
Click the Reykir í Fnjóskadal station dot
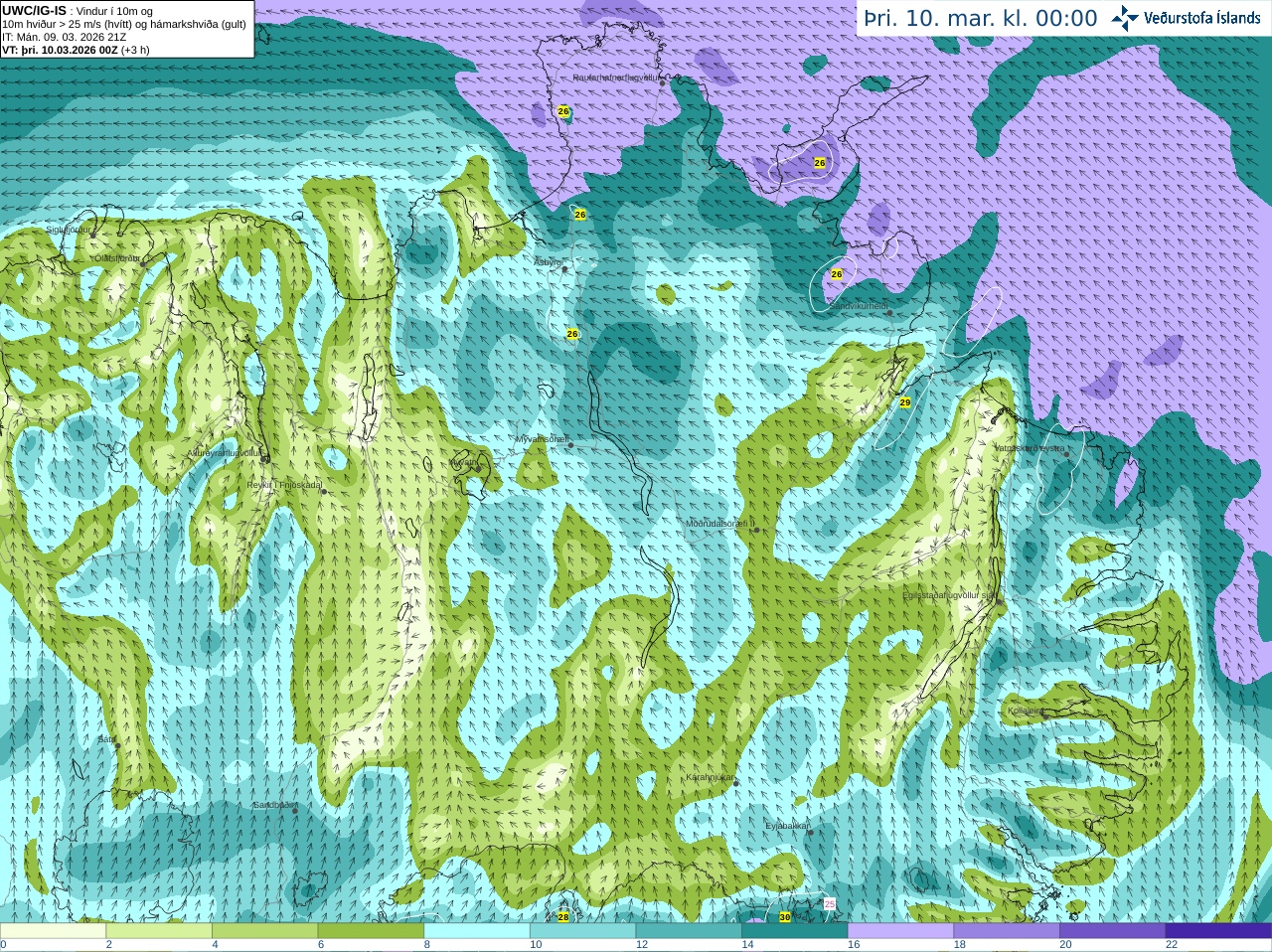pos(324,492)
